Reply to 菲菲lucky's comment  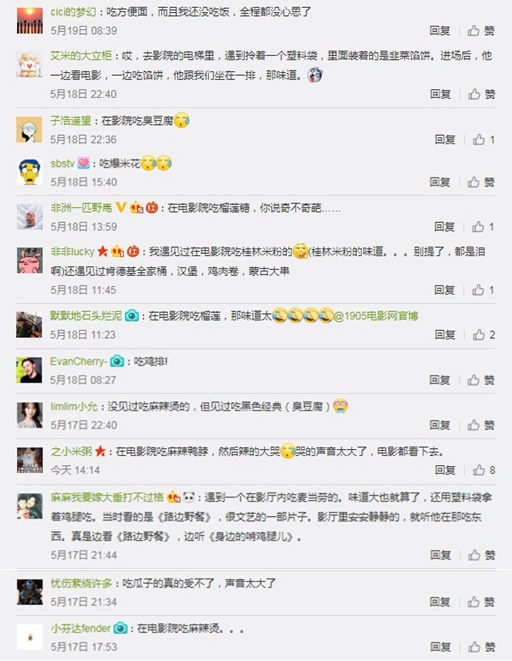pyautogui.click(x=445, y=290)
